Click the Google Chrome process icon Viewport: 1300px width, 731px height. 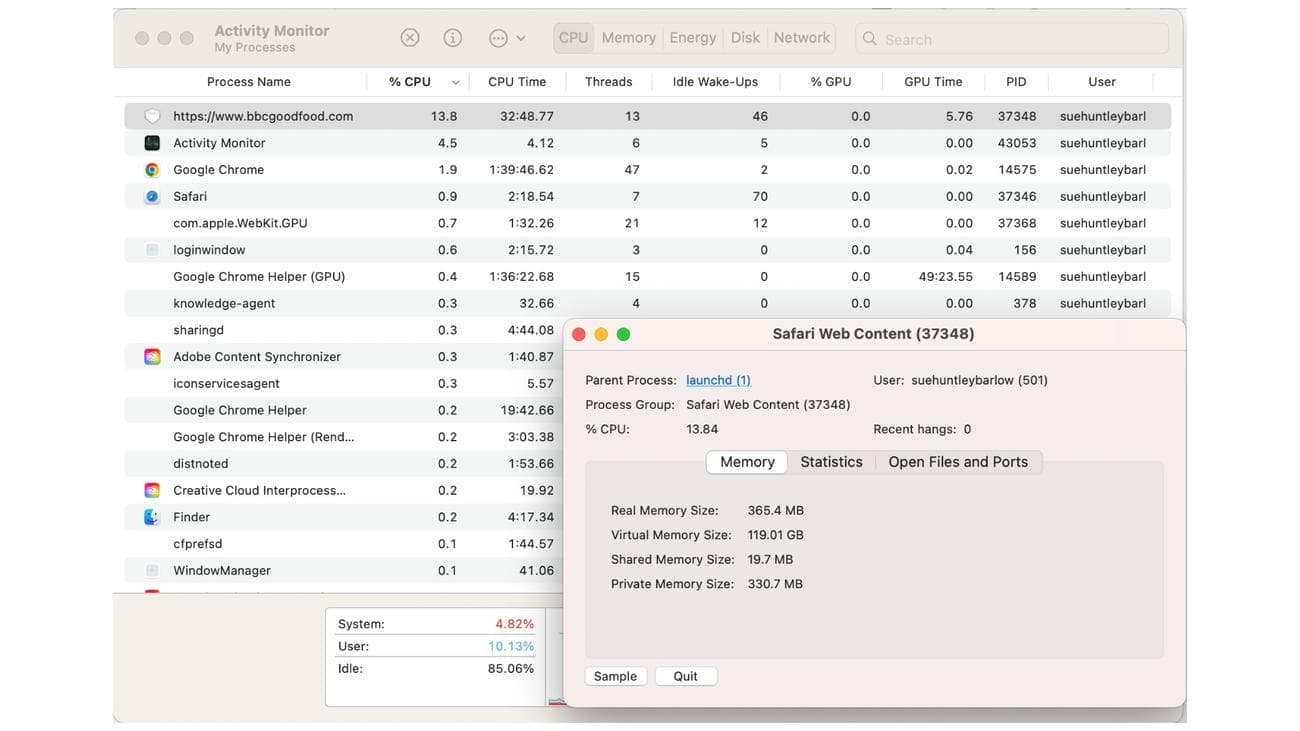coord(152,170)
